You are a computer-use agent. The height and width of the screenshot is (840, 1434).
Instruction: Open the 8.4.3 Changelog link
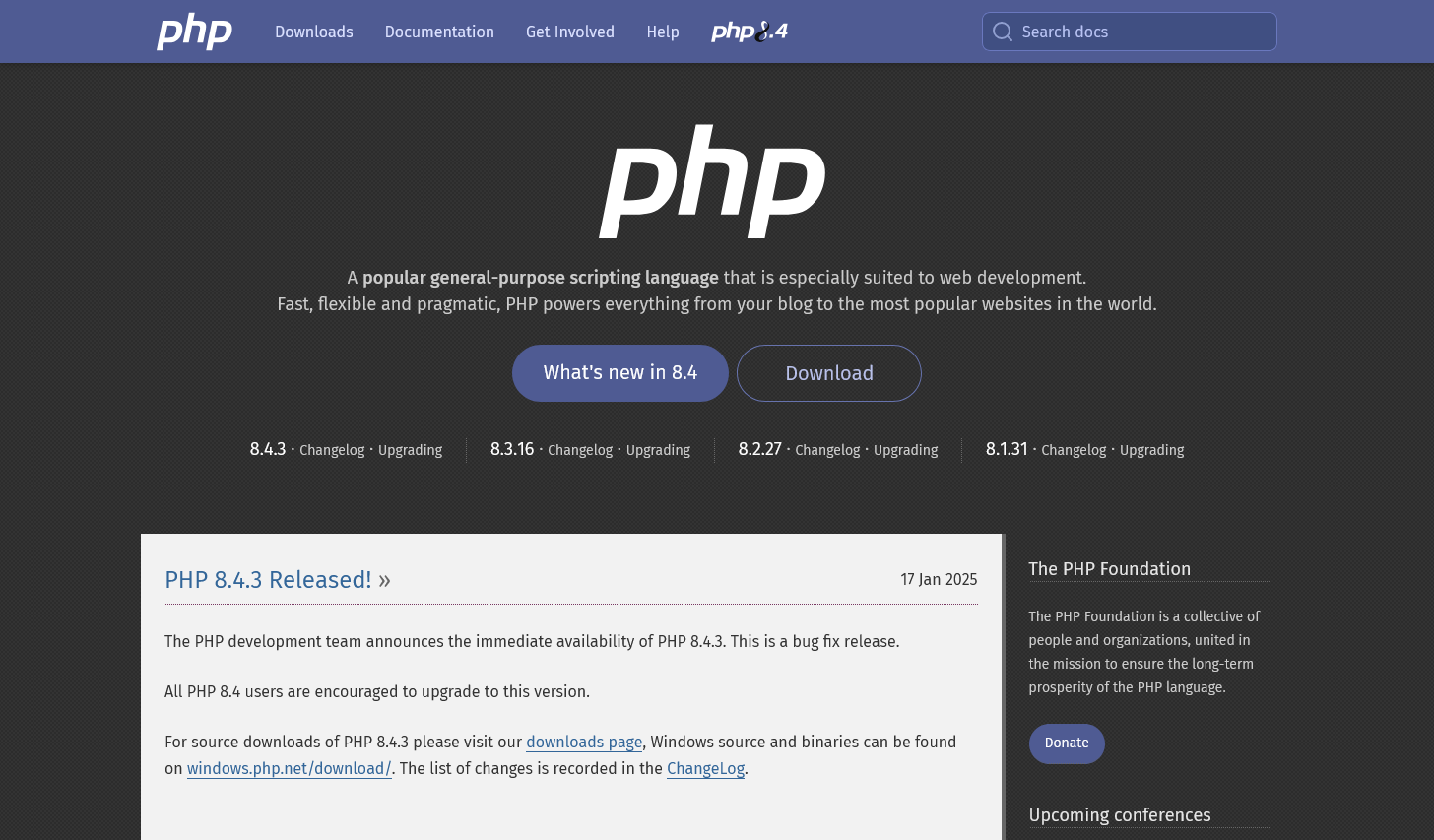tap(332, 450)
